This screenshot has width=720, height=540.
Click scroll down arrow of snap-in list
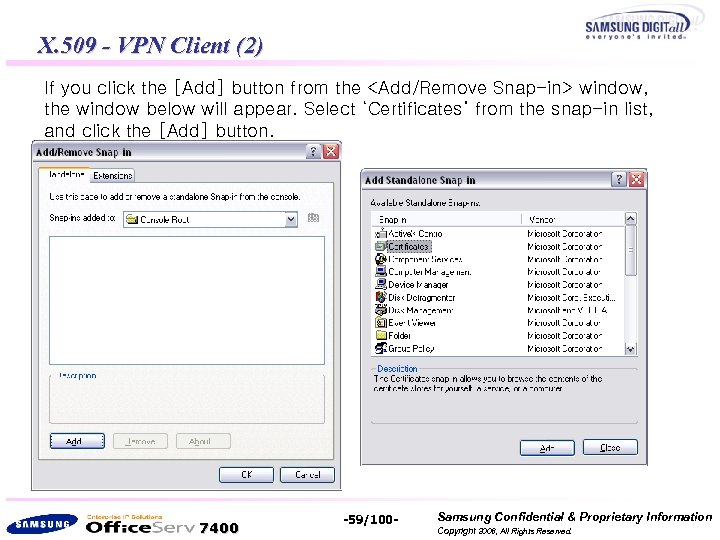631,349
